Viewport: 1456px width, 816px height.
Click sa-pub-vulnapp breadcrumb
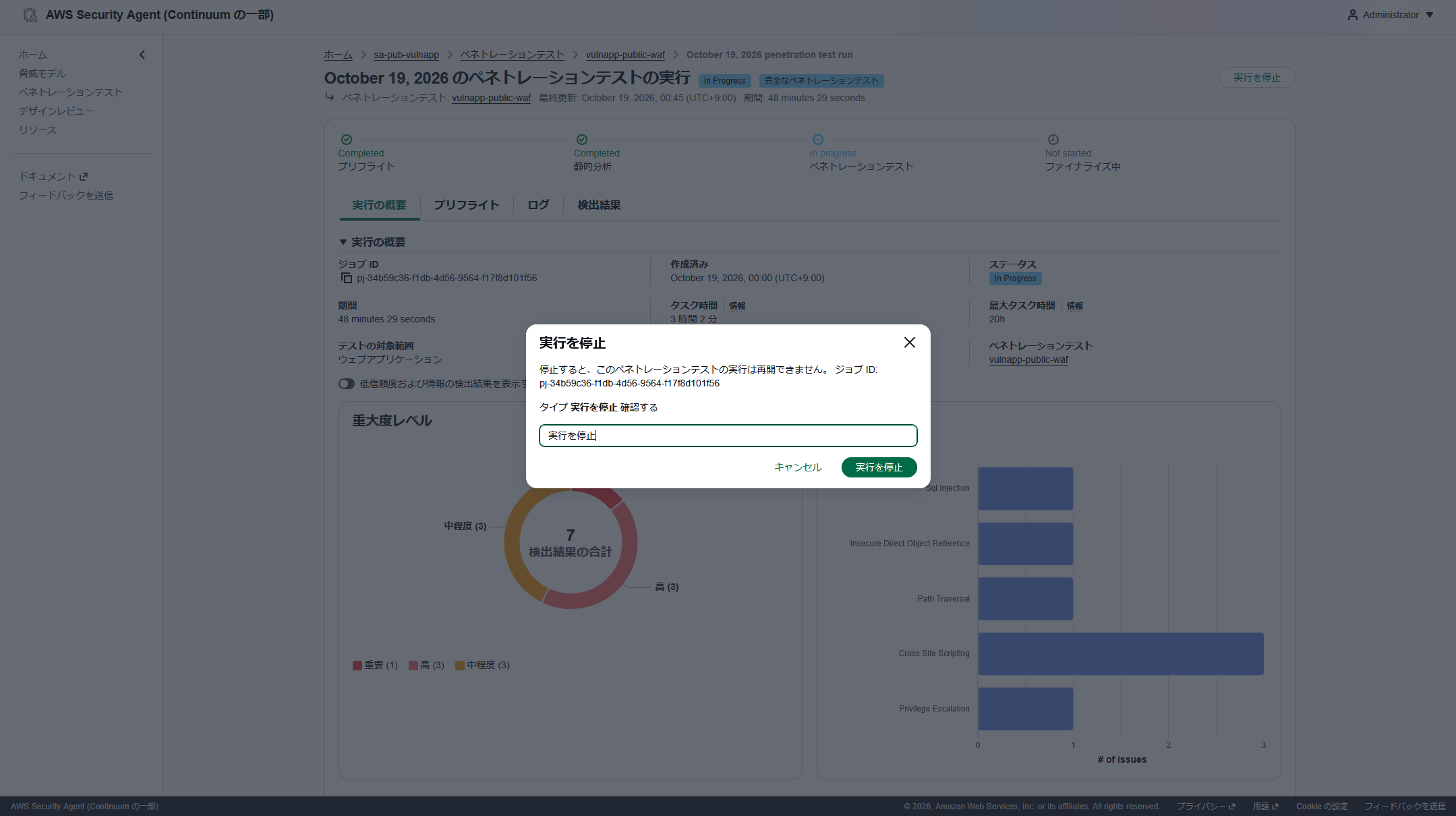pyautogui.click(x=406, y=55)
